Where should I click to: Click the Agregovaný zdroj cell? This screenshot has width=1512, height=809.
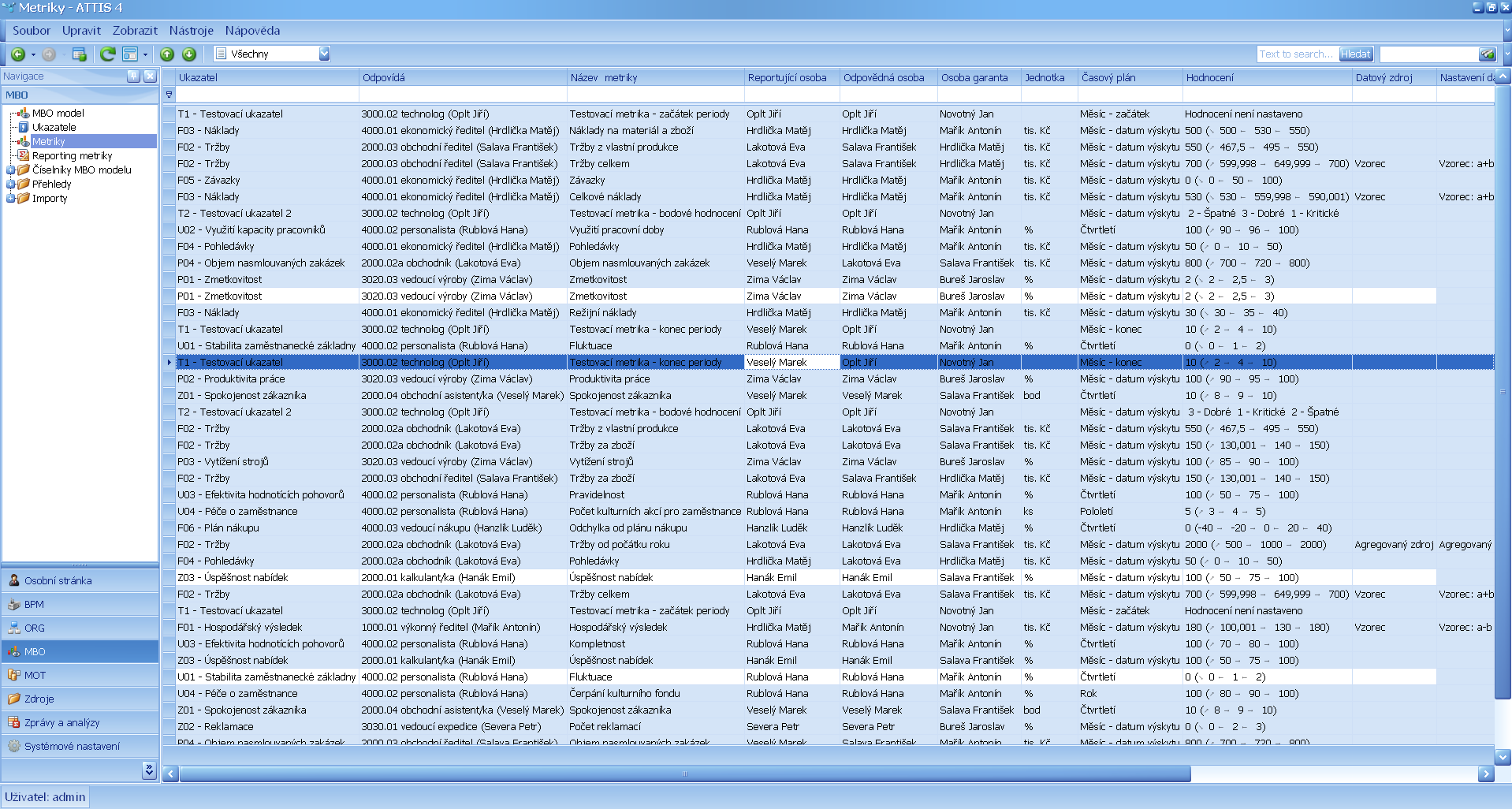1394,545
